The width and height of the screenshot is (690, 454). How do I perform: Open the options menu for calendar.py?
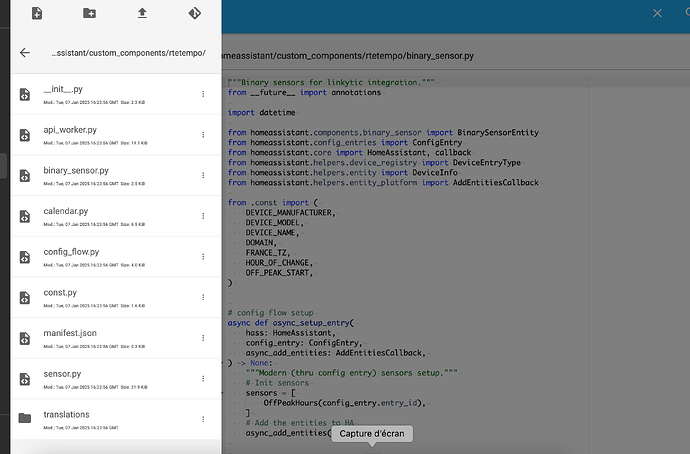(203, 216)
